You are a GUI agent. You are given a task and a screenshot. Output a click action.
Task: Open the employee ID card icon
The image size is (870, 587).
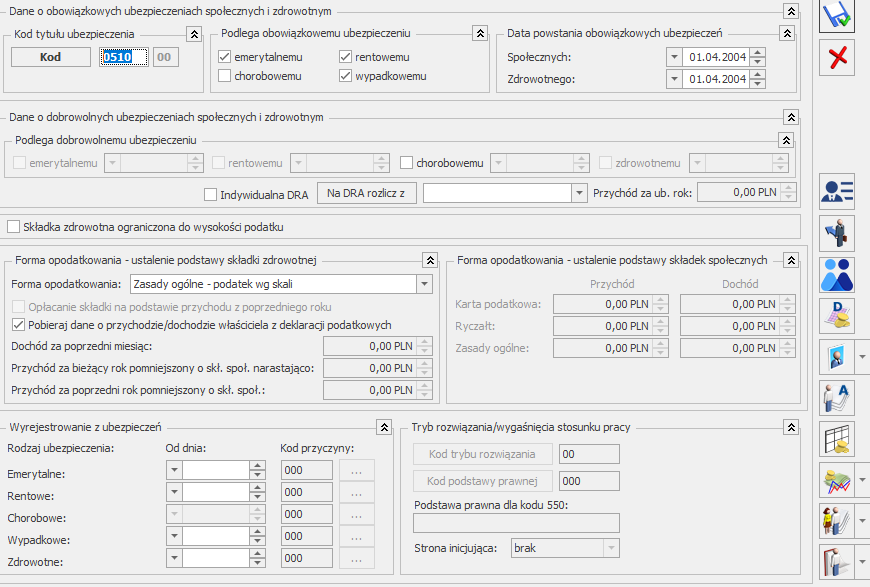[x=837, y=191]
